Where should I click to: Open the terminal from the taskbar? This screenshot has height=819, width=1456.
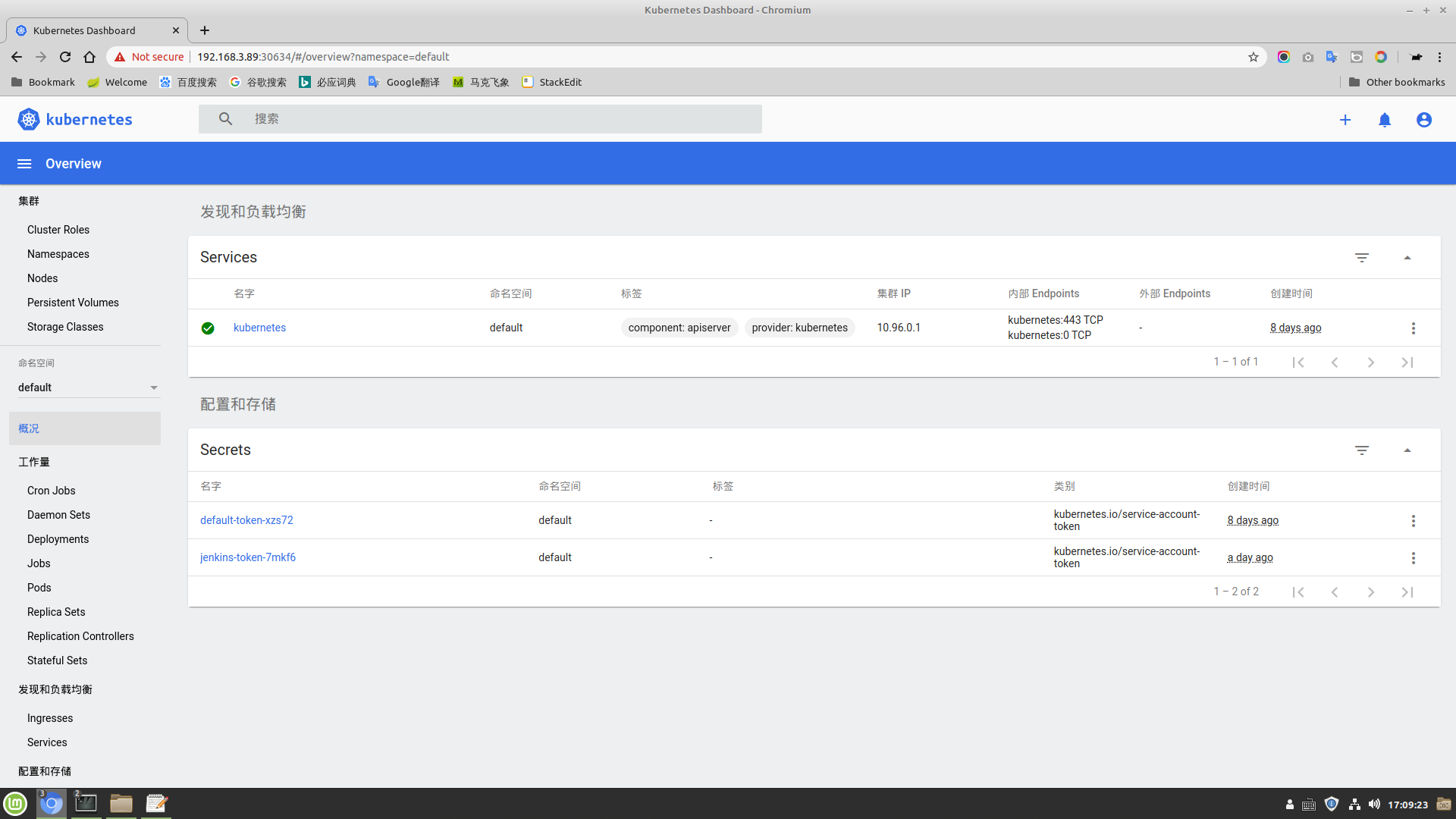86,804
